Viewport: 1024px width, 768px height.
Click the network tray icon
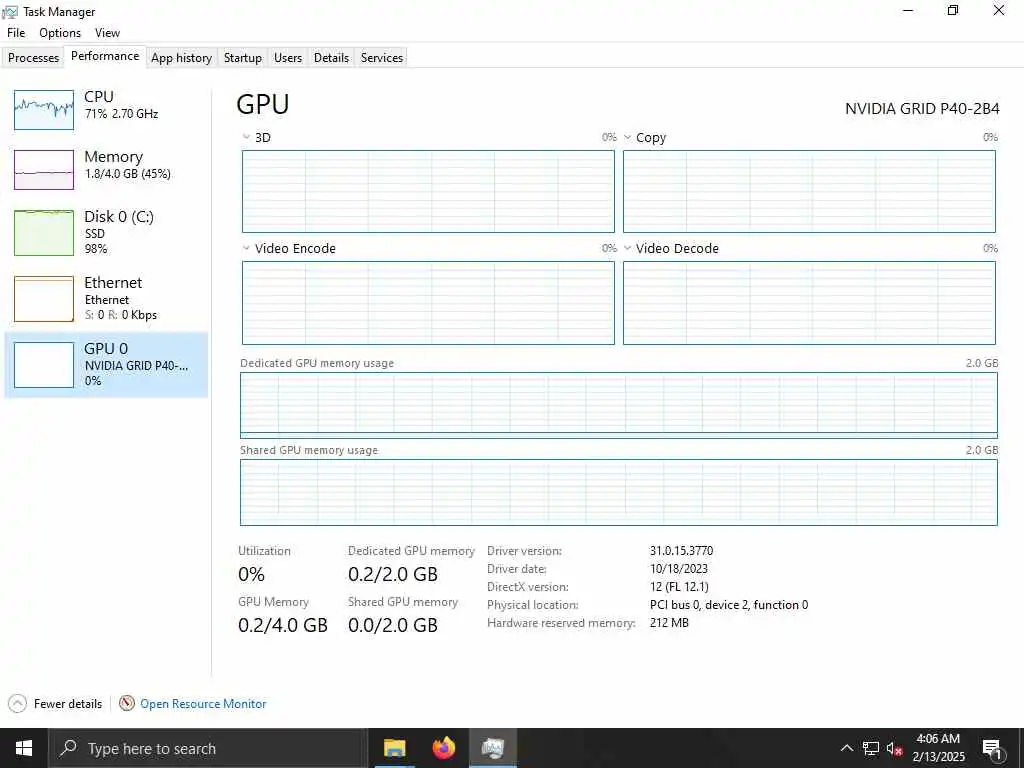pos(871,748)
